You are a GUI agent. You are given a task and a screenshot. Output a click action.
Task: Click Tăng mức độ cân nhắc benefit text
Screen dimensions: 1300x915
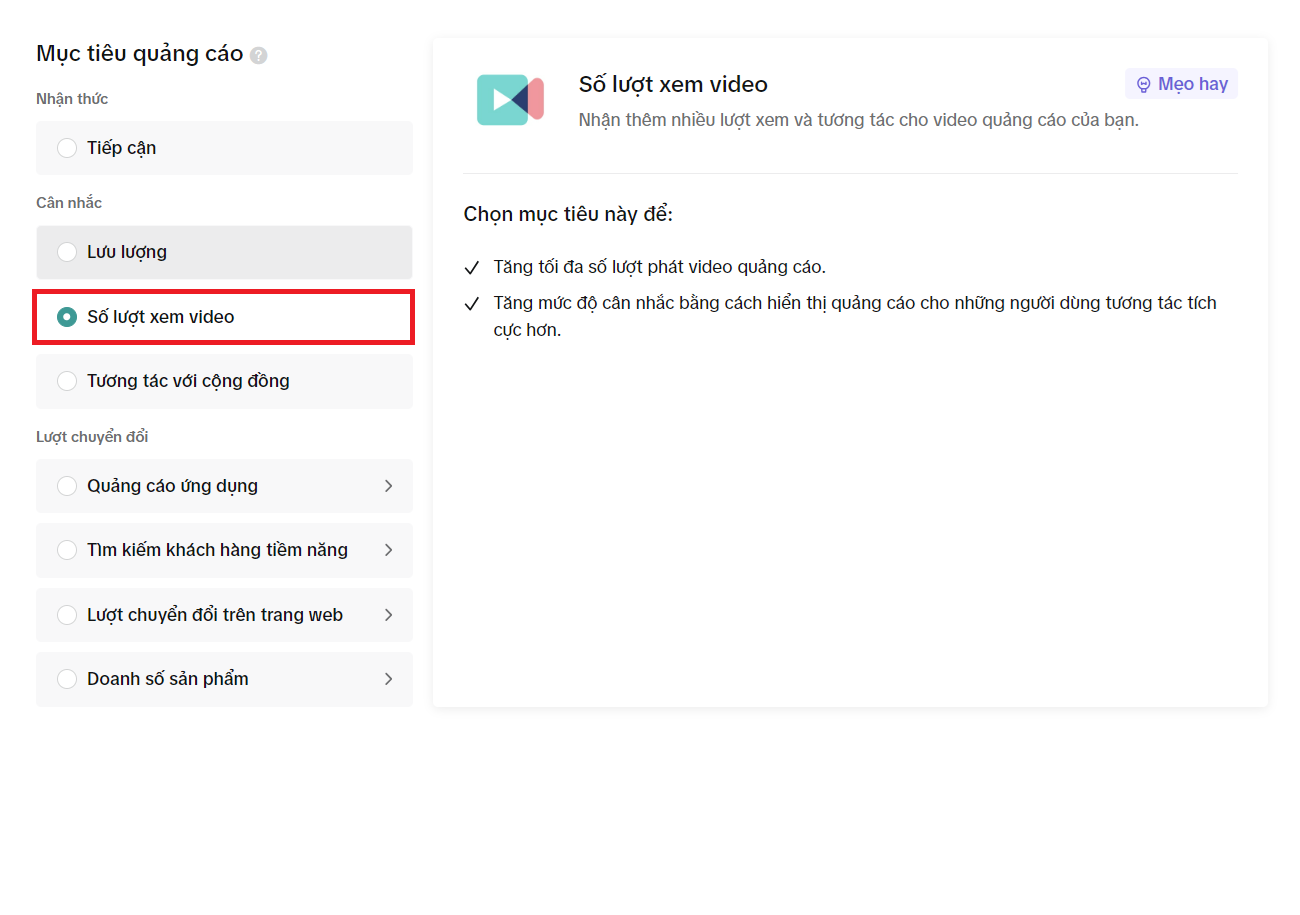855,316
